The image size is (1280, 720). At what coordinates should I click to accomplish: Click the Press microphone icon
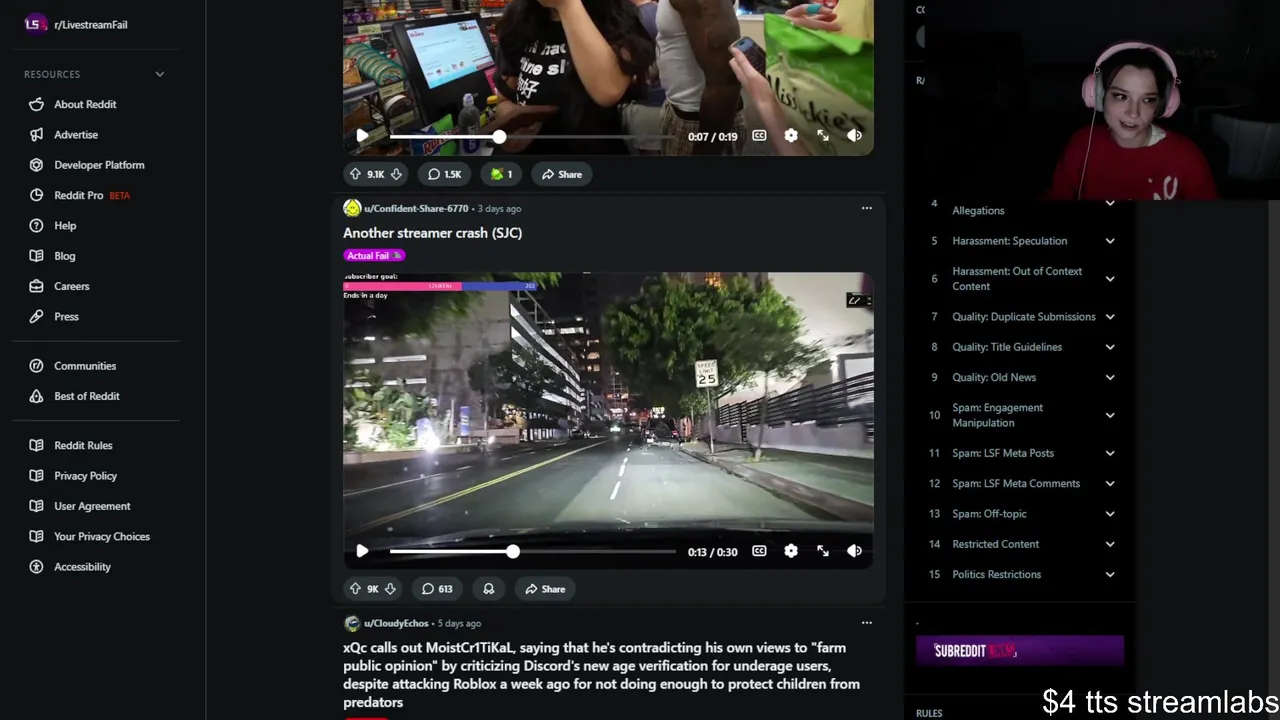click(x=37, y=316)
